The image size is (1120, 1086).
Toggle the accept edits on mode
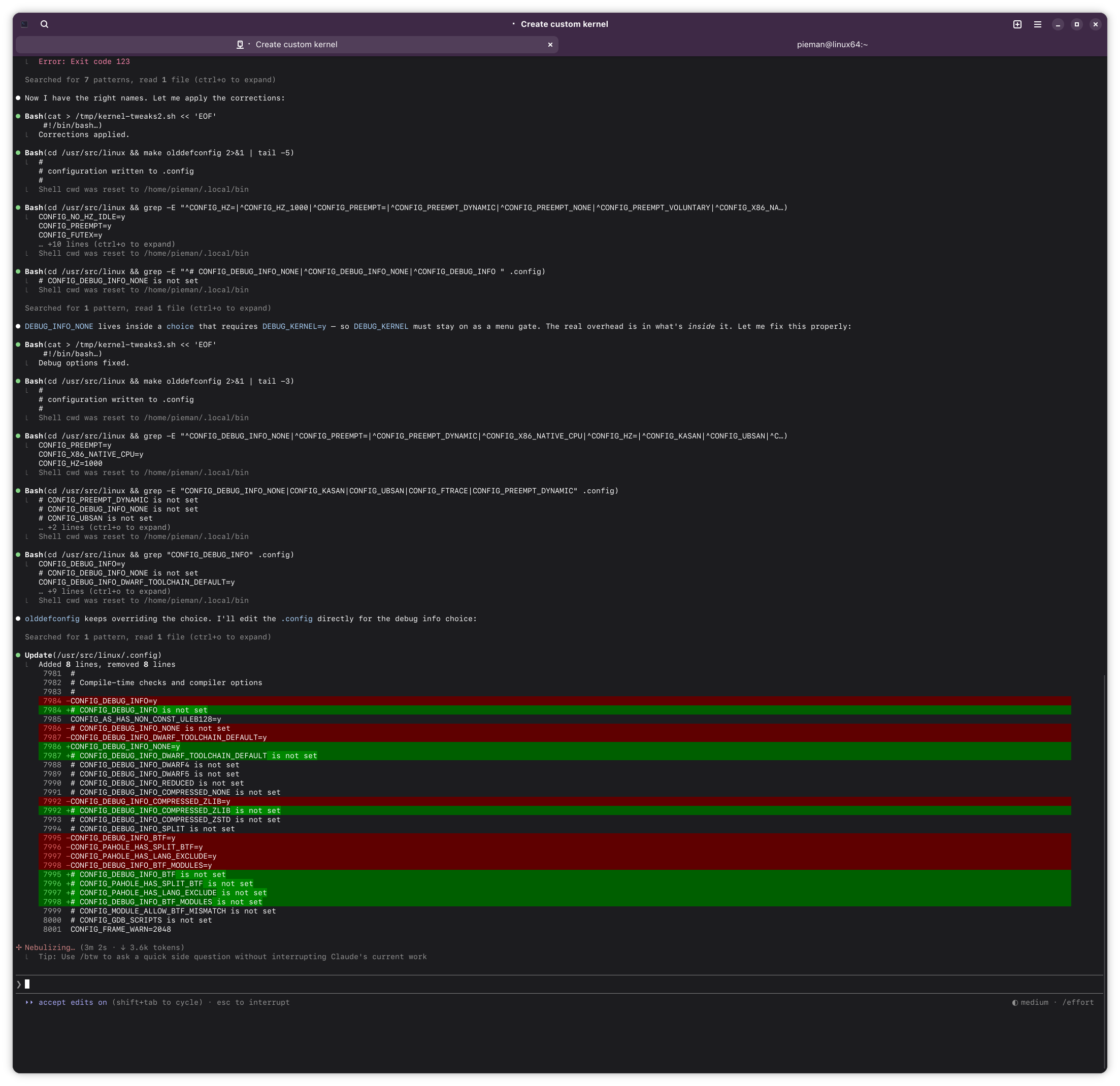point(73,1003)
